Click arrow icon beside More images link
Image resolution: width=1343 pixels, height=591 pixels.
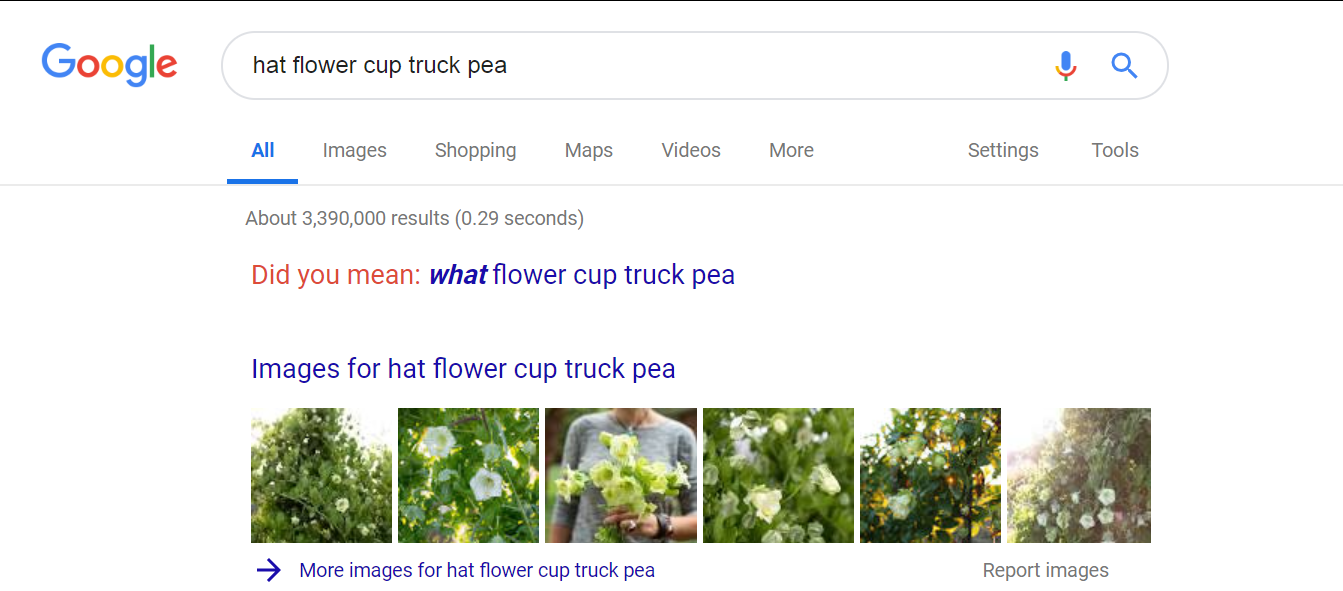click(x=268, y=571)
